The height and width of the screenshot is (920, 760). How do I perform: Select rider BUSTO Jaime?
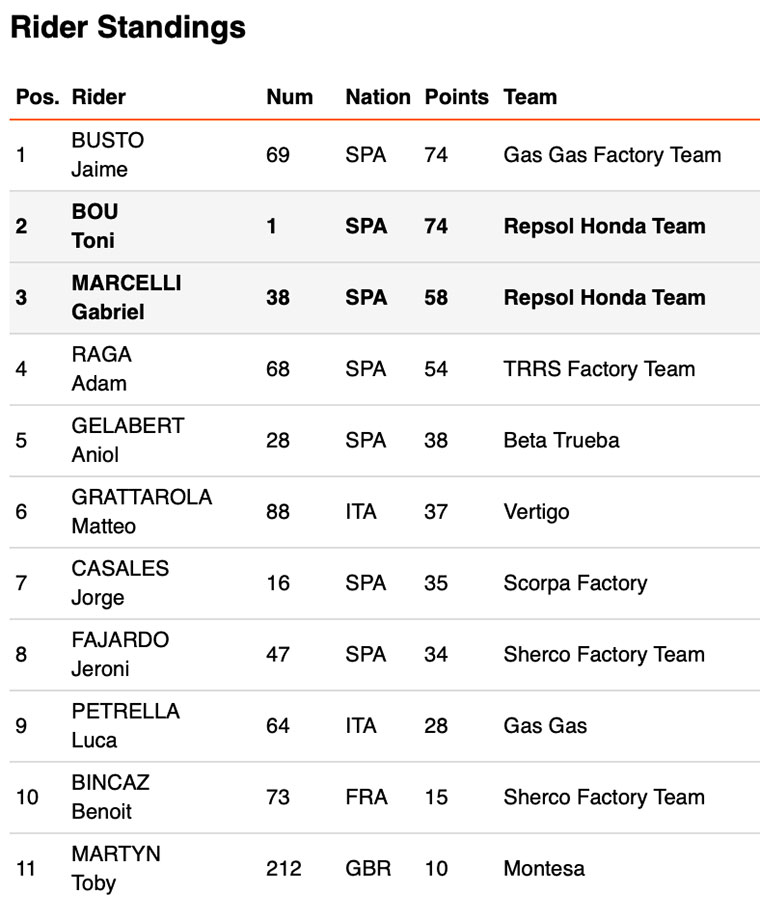click(x=107, y=155)
